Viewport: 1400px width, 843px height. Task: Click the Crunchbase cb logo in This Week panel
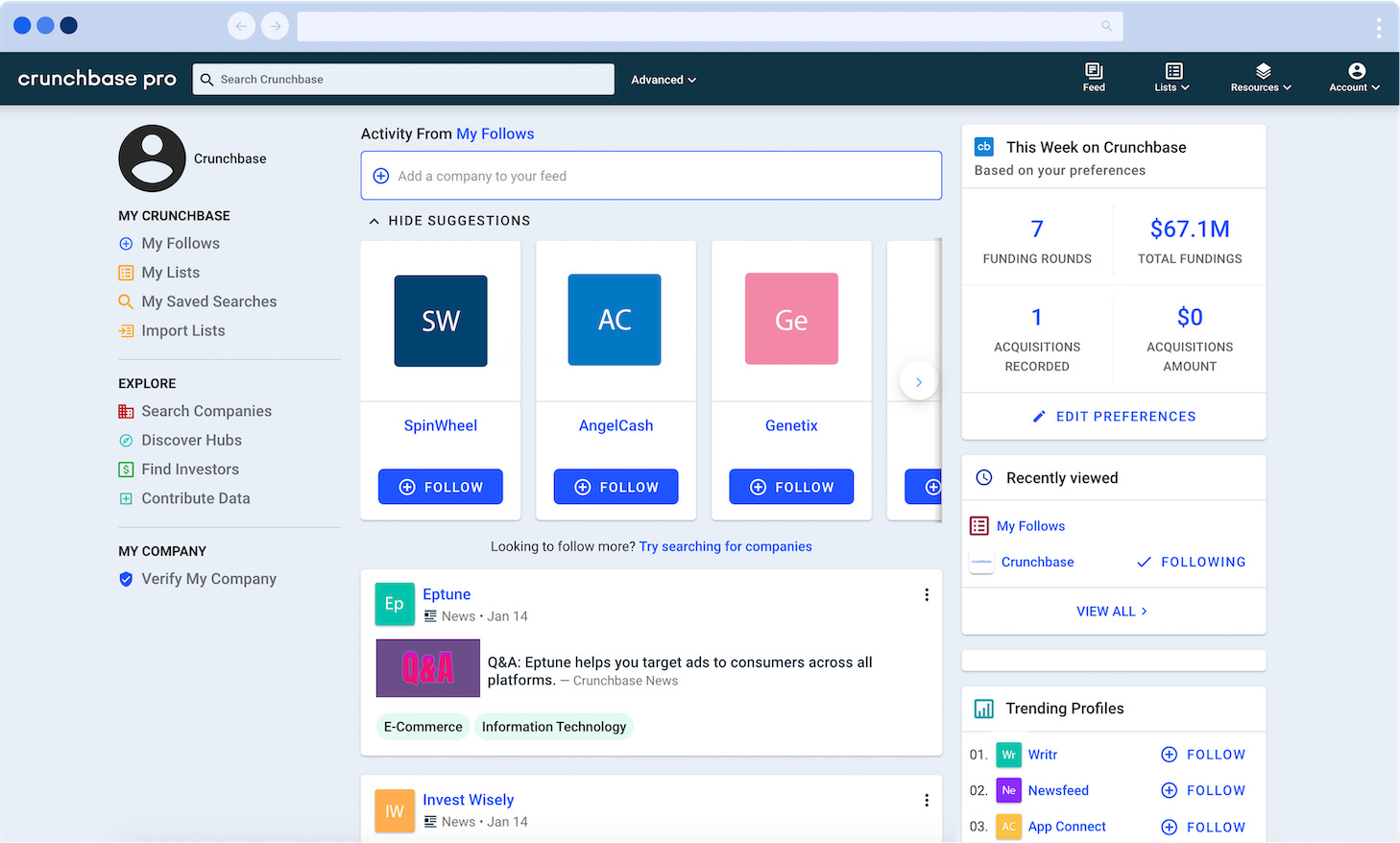coord(984,147)
